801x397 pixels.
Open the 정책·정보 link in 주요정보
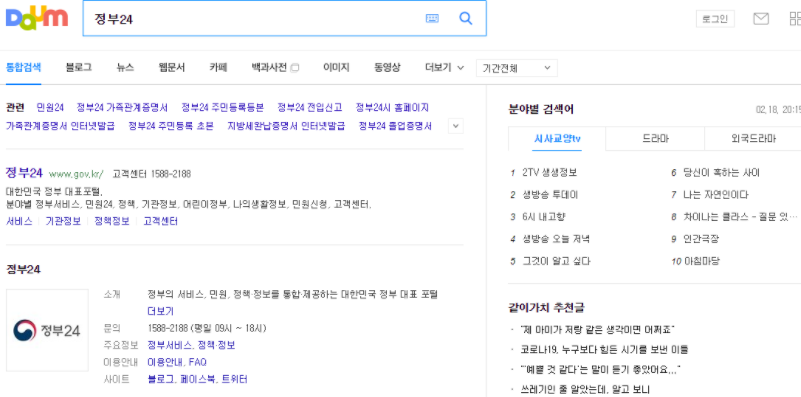(x=217, y=345)
